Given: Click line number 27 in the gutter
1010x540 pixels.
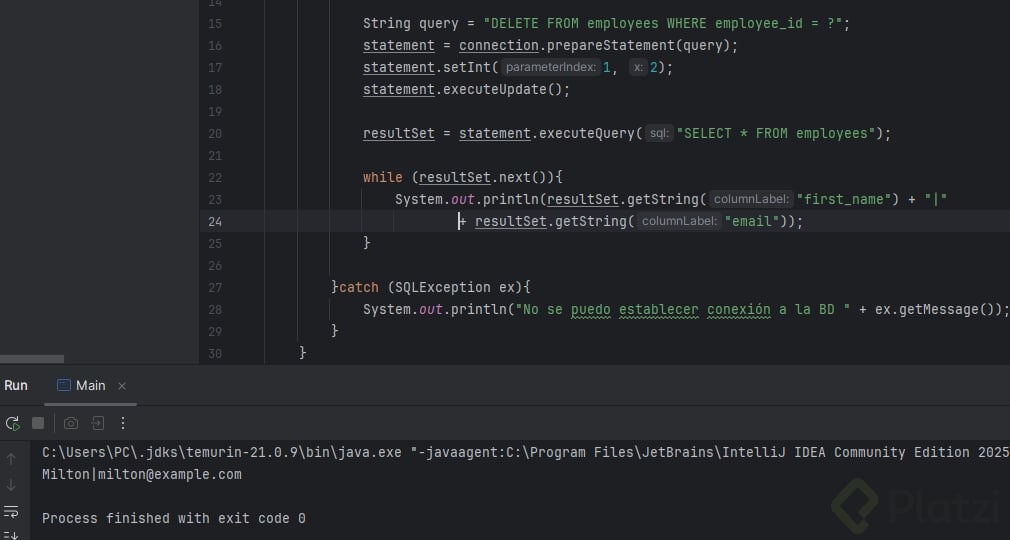Looking at the screenshot, I should [x=215, y=287].
